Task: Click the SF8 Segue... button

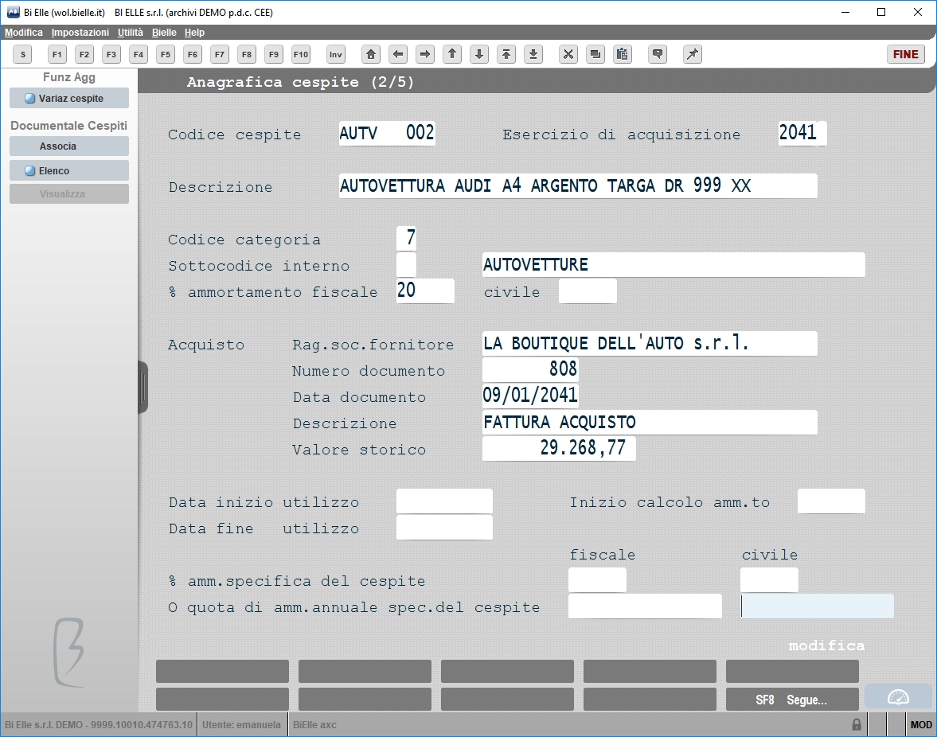Action: 792,700
